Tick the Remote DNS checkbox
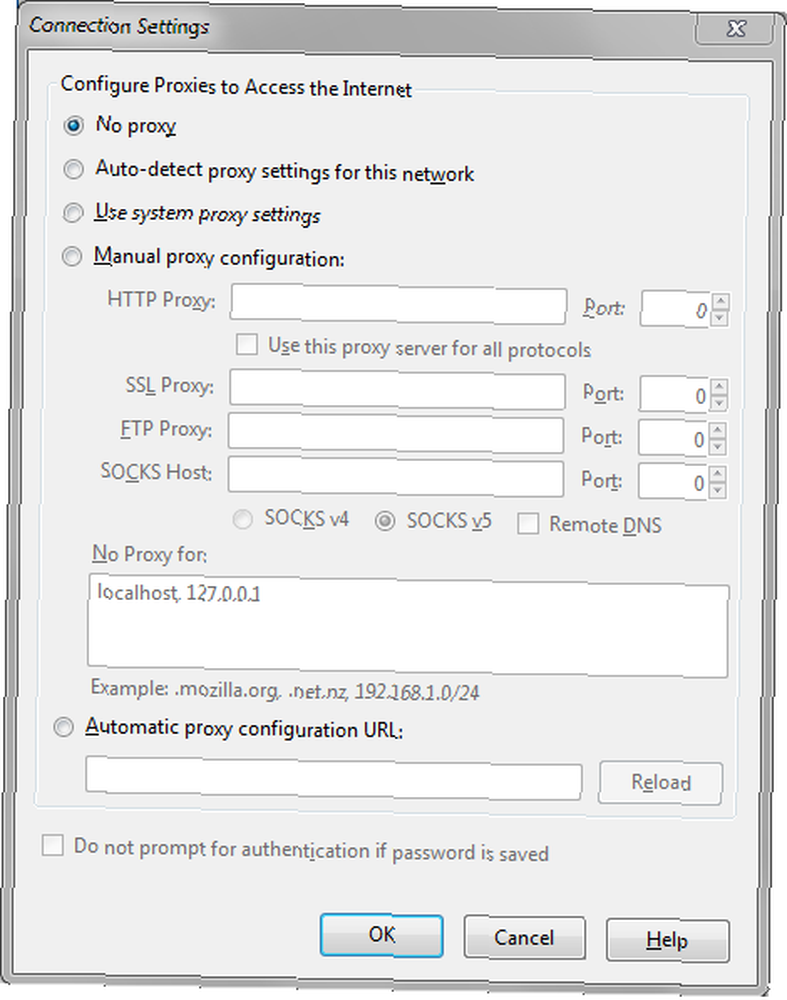The width and height of the screenshot is (787, 1000). coord(528,524)
